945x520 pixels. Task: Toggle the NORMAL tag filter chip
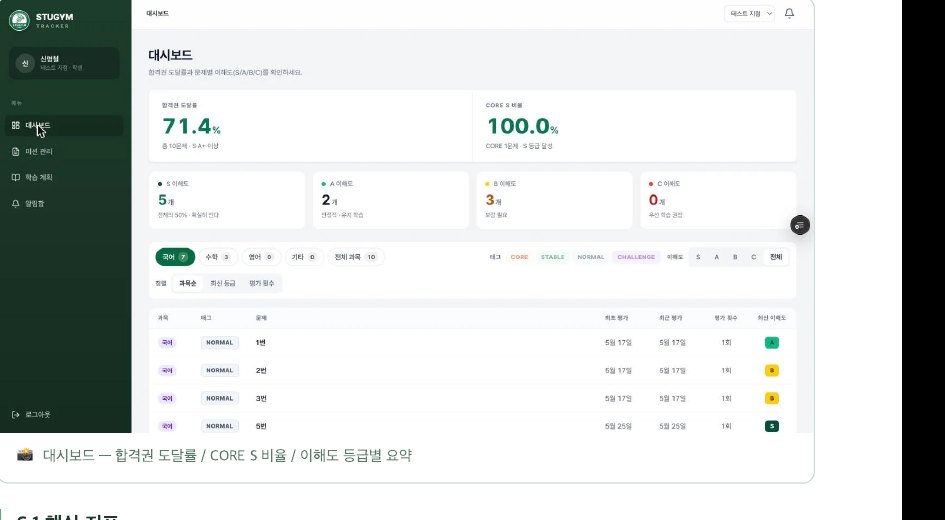591,257
